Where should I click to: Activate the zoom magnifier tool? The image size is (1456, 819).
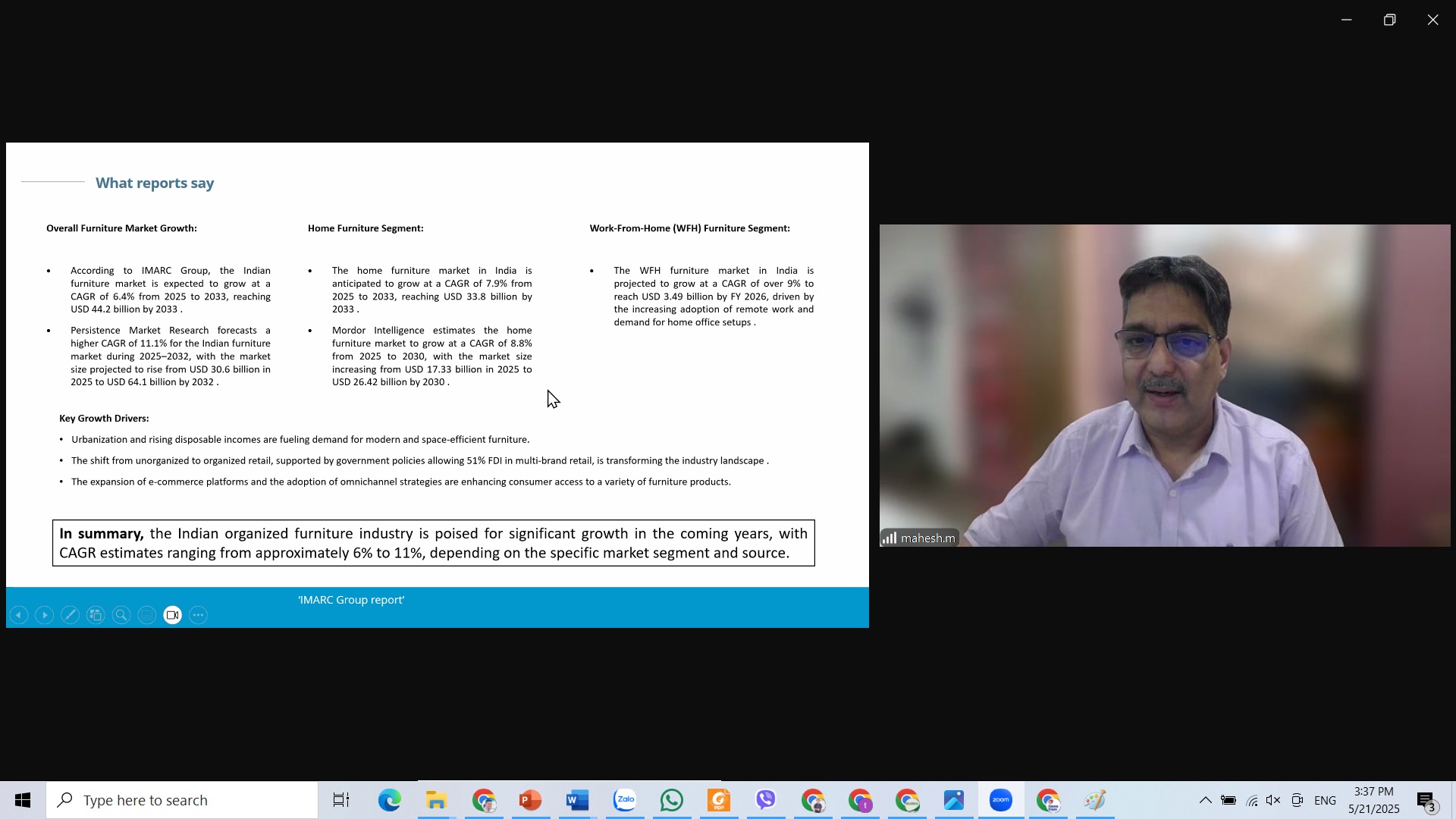(x=121, y=616)
